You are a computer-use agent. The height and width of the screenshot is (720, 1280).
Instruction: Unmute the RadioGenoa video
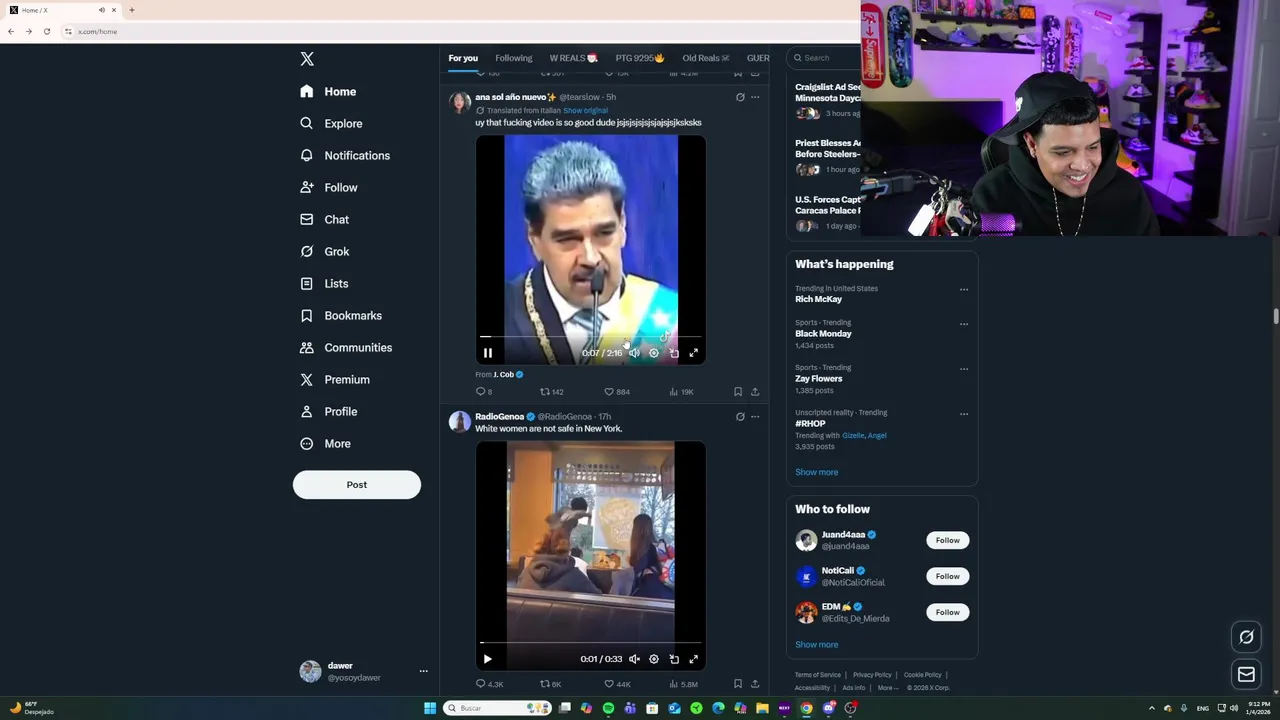click(x=634, y=659)
